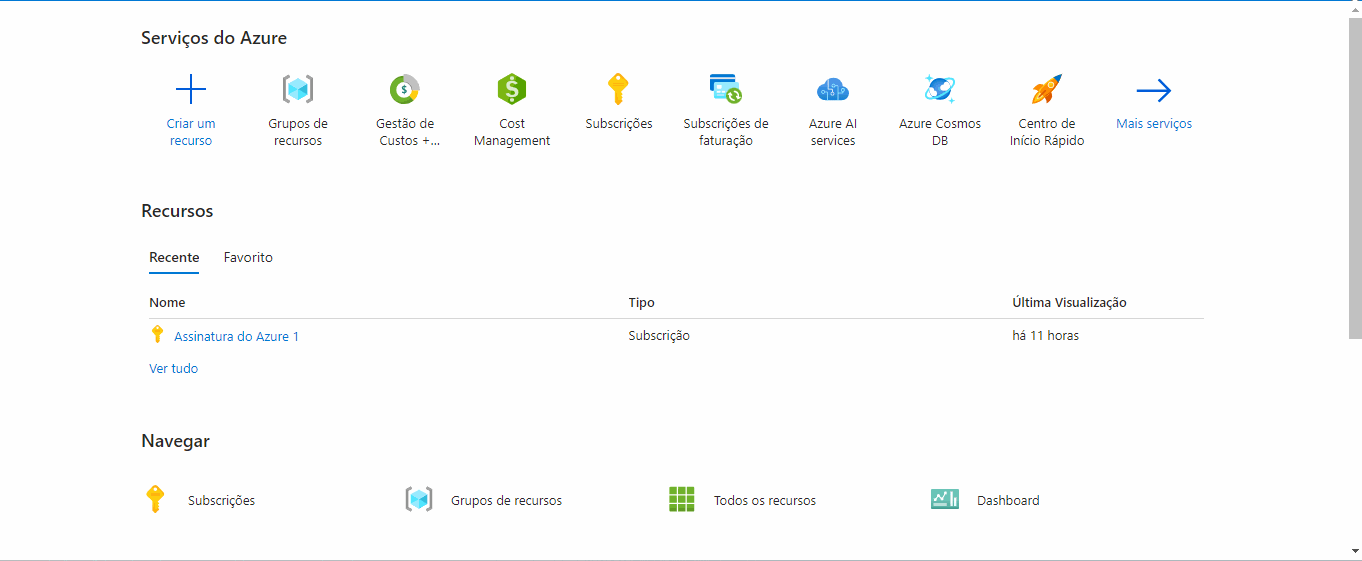Open the Subscrições de faturação card icon
This screenshot has height=561, width=1362.
(726, 90)
